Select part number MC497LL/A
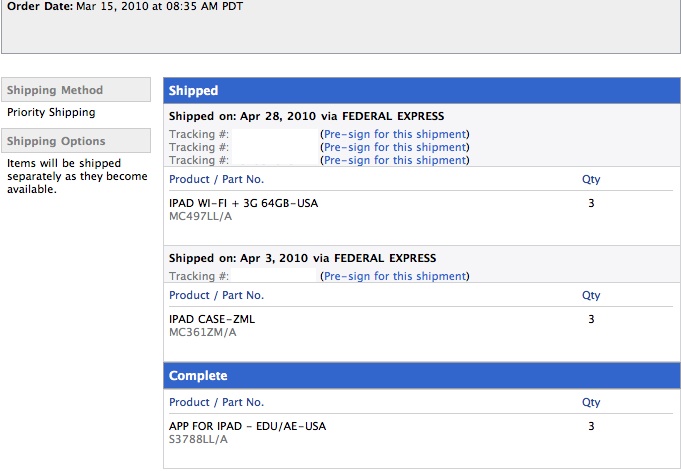Screen dimensions: 681x471 coord(200,216)
